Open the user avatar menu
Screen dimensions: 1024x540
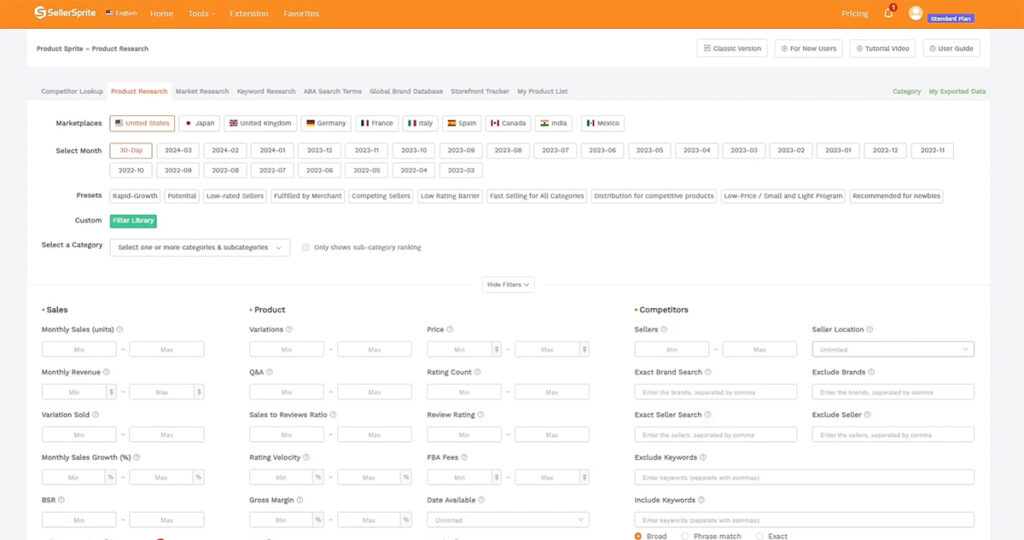tap(916, 13)
